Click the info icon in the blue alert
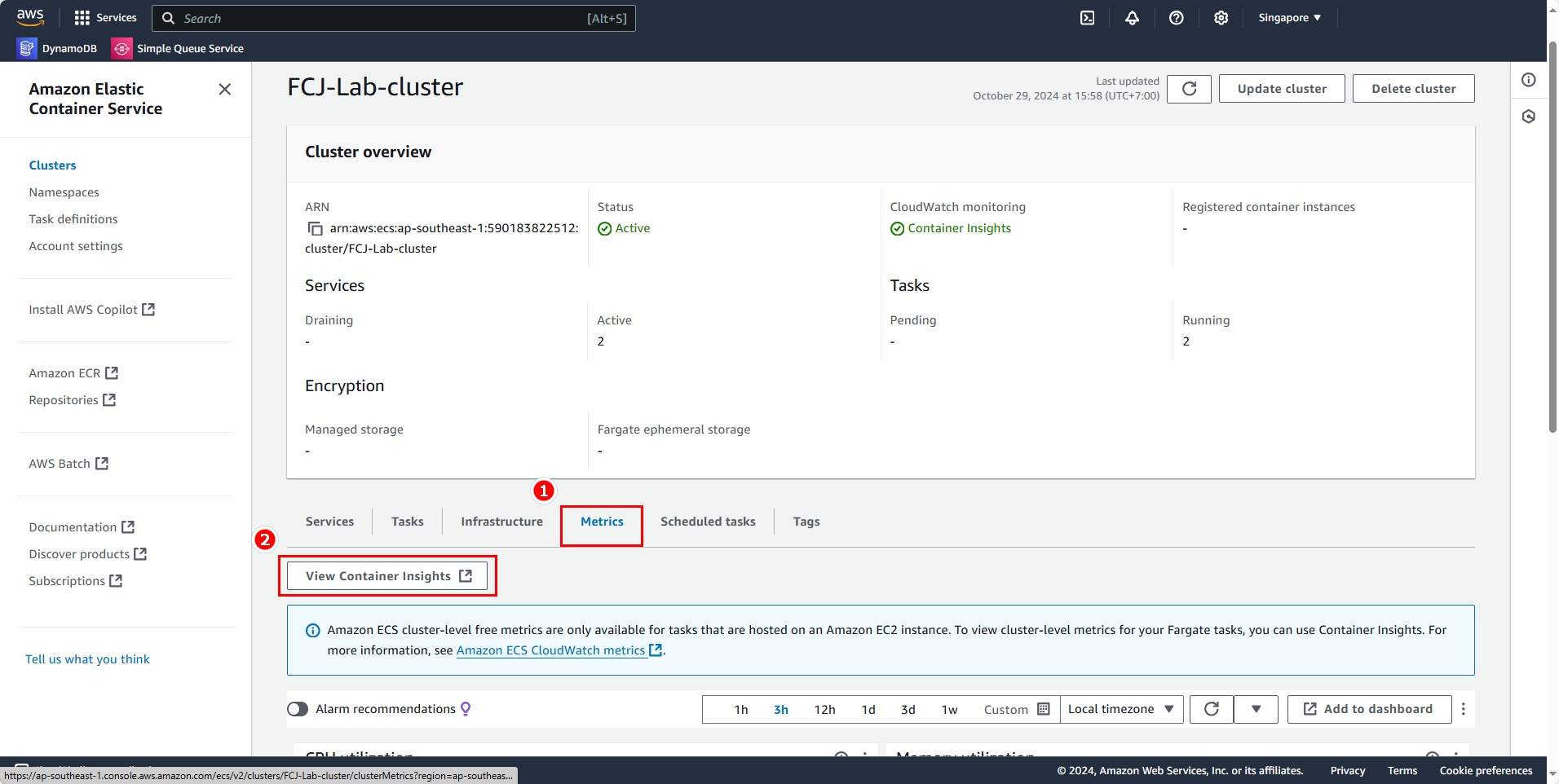 tap(312, 631)
